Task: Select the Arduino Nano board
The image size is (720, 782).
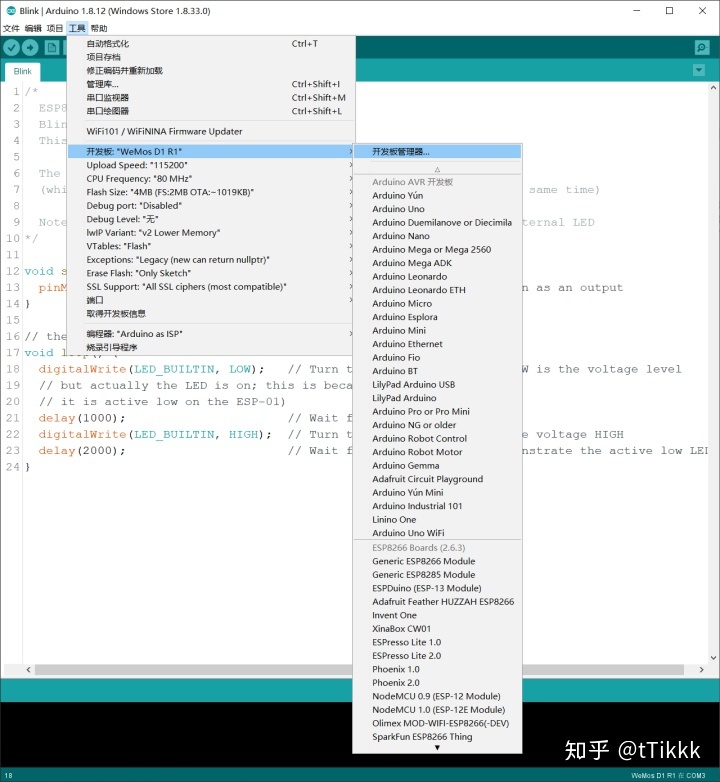Action: [437, 236]
